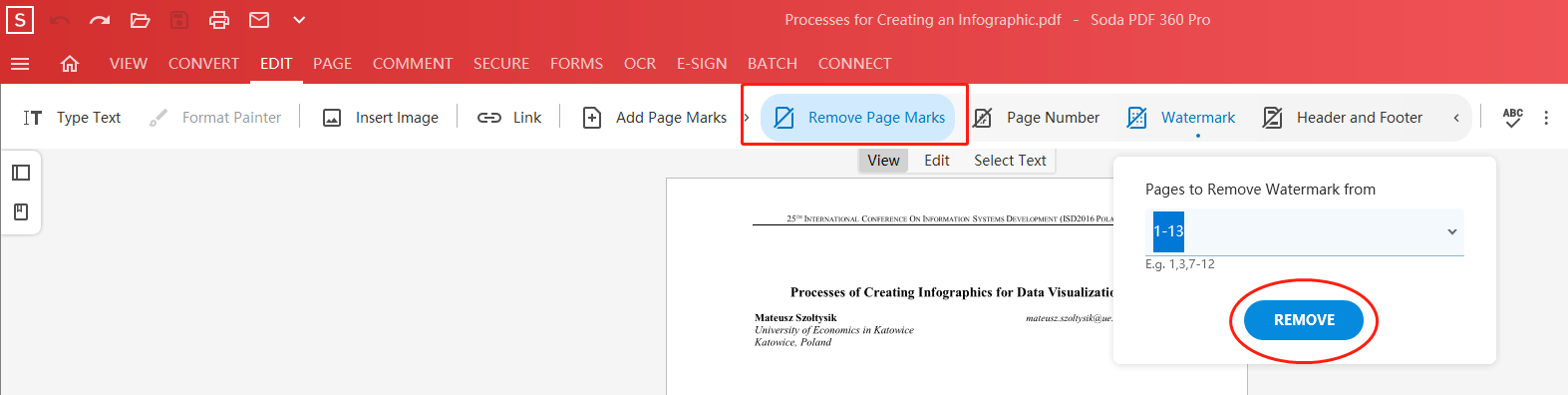Activate Select Text mode
Image resolution: width=1568 pixels, height=395 pixels.
click(1010, 161)
